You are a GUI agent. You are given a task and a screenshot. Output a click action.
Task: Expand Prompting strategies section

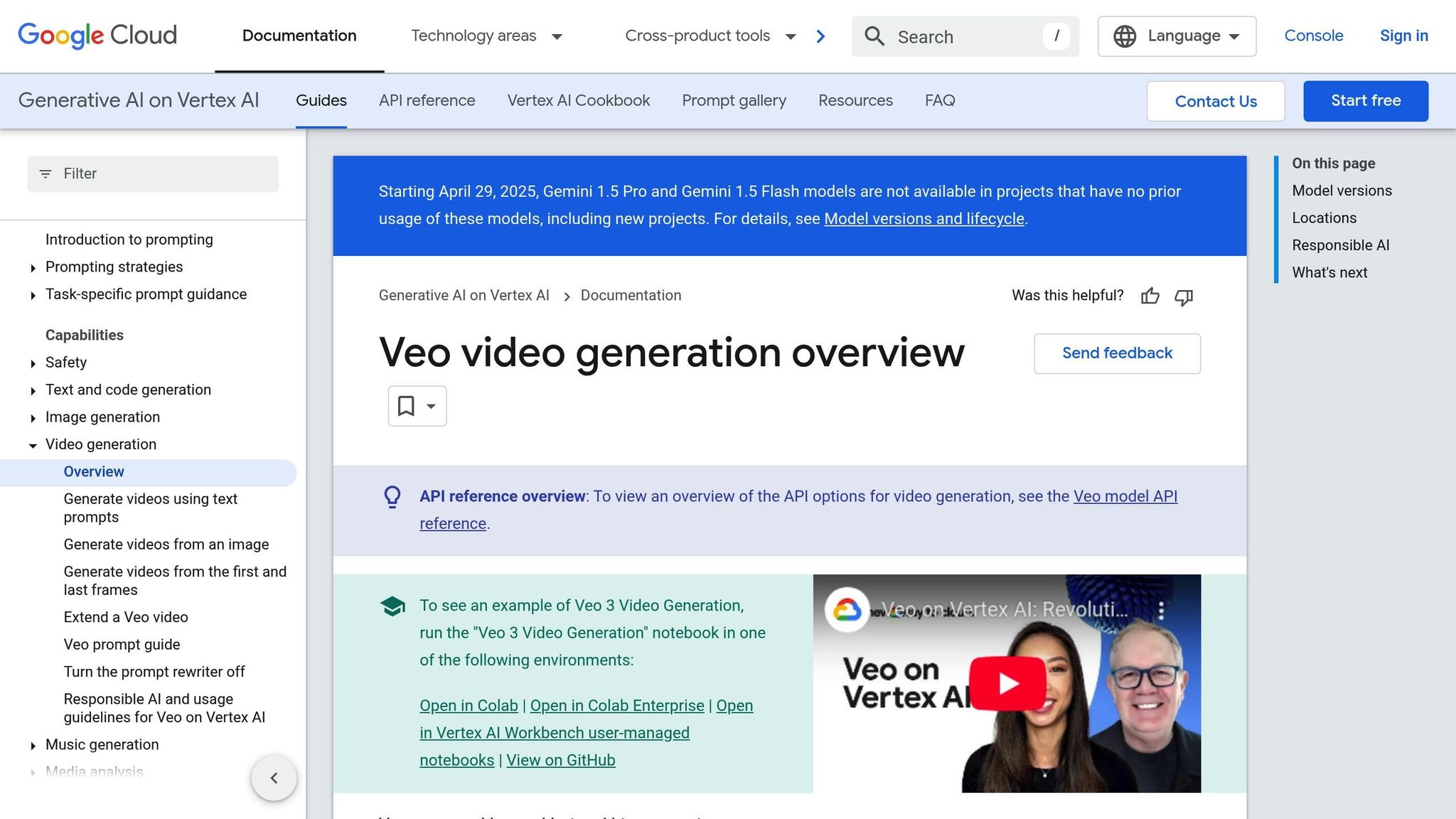33,268
